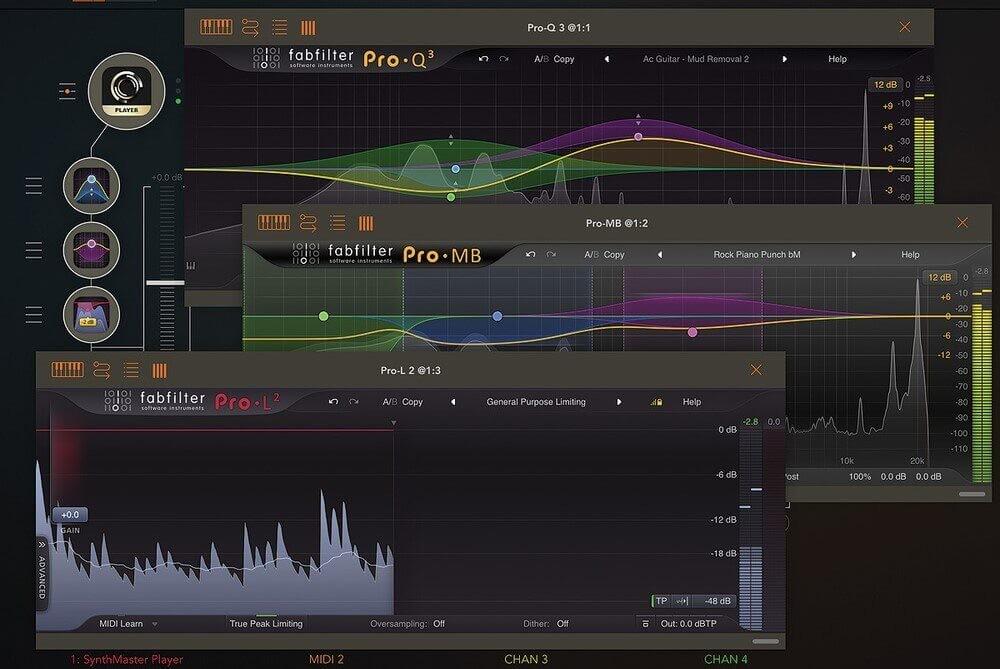Open the Pro-Q 3 effect node in channel strip
The height and width of the screenshot is (669, 1000).
pos(92,186)
